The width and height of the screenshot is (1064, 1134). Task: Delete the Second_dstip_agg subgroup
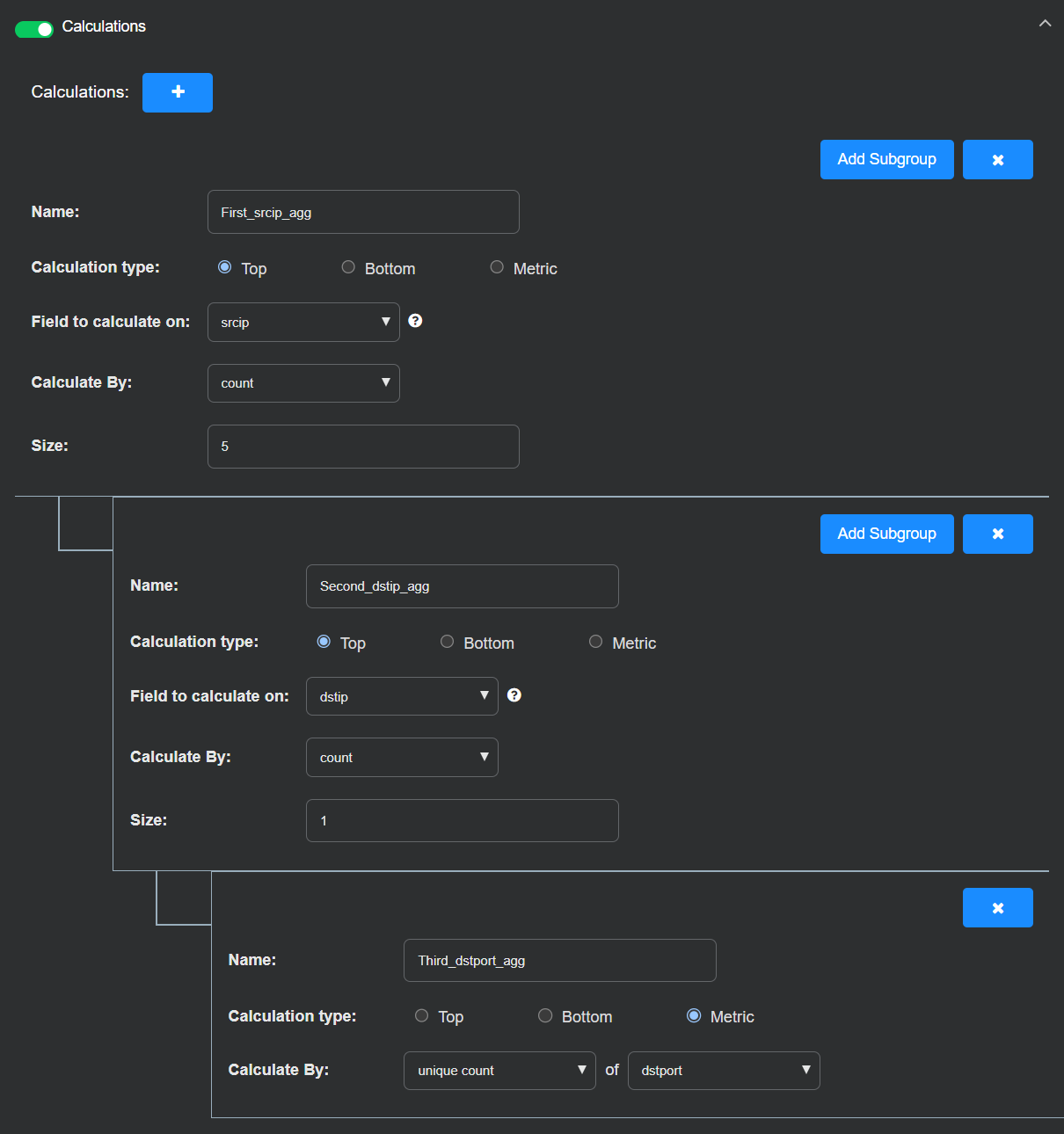[997, 534]
